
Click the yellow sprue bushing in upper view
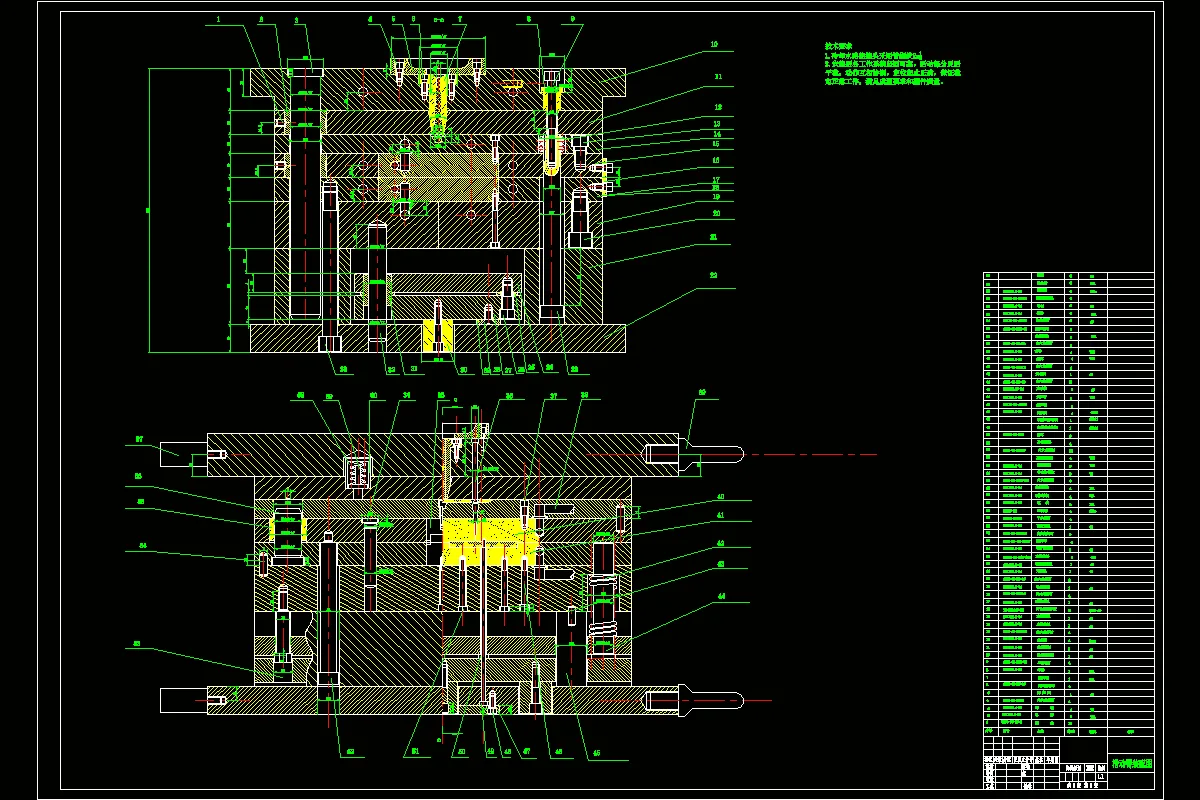point(437,102)
